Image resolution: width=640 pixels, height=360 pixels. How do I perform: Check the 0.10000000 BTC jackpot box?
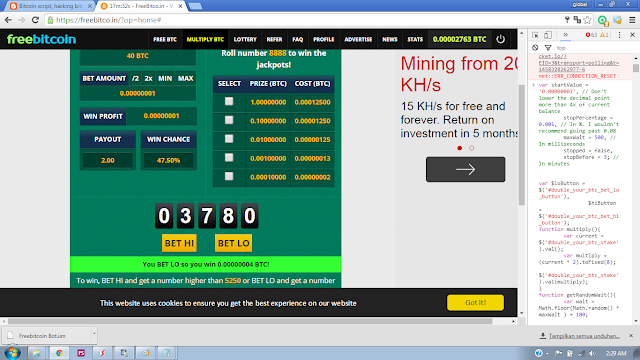click(x=229, y=120)
